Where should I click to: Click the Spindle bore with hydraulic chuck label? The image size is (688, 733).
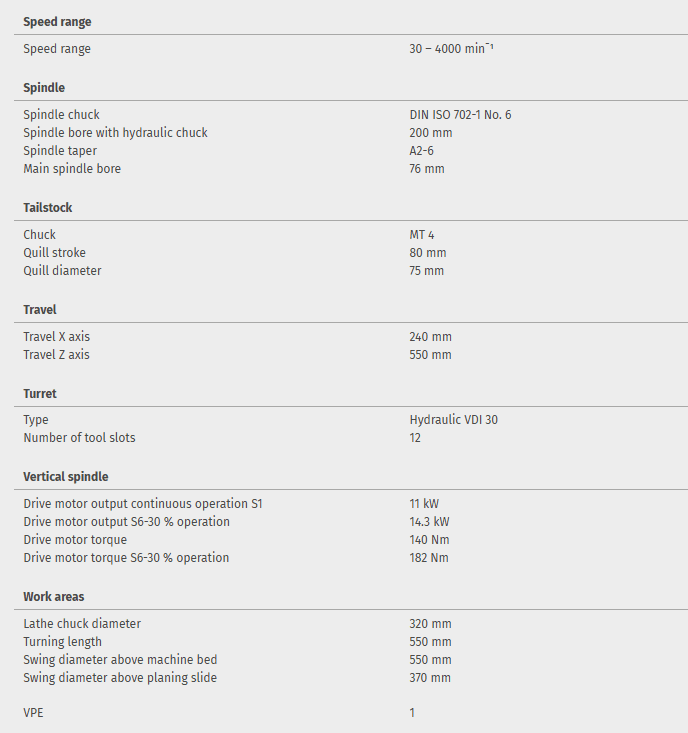tap(115, 133)
